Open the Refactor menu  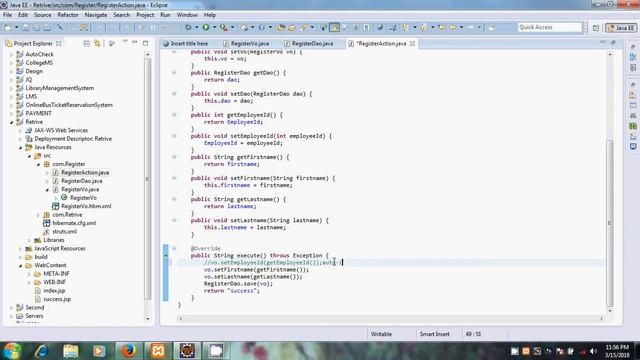68,15
